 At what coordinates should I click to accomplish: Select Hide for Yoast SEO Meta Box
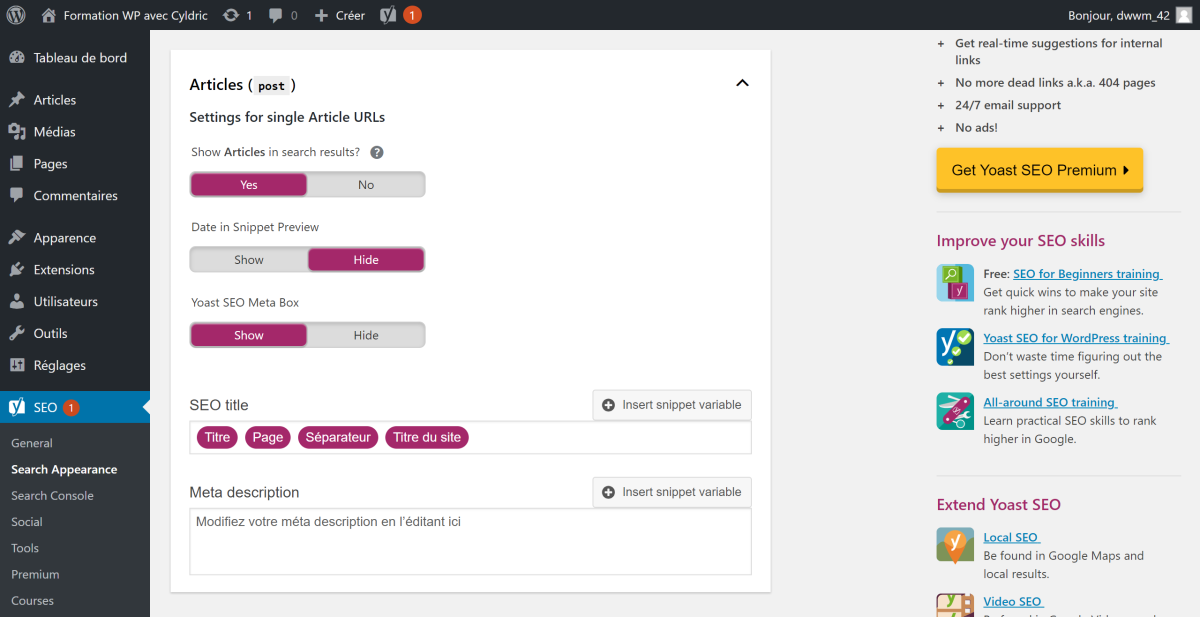tap(366, 335)
